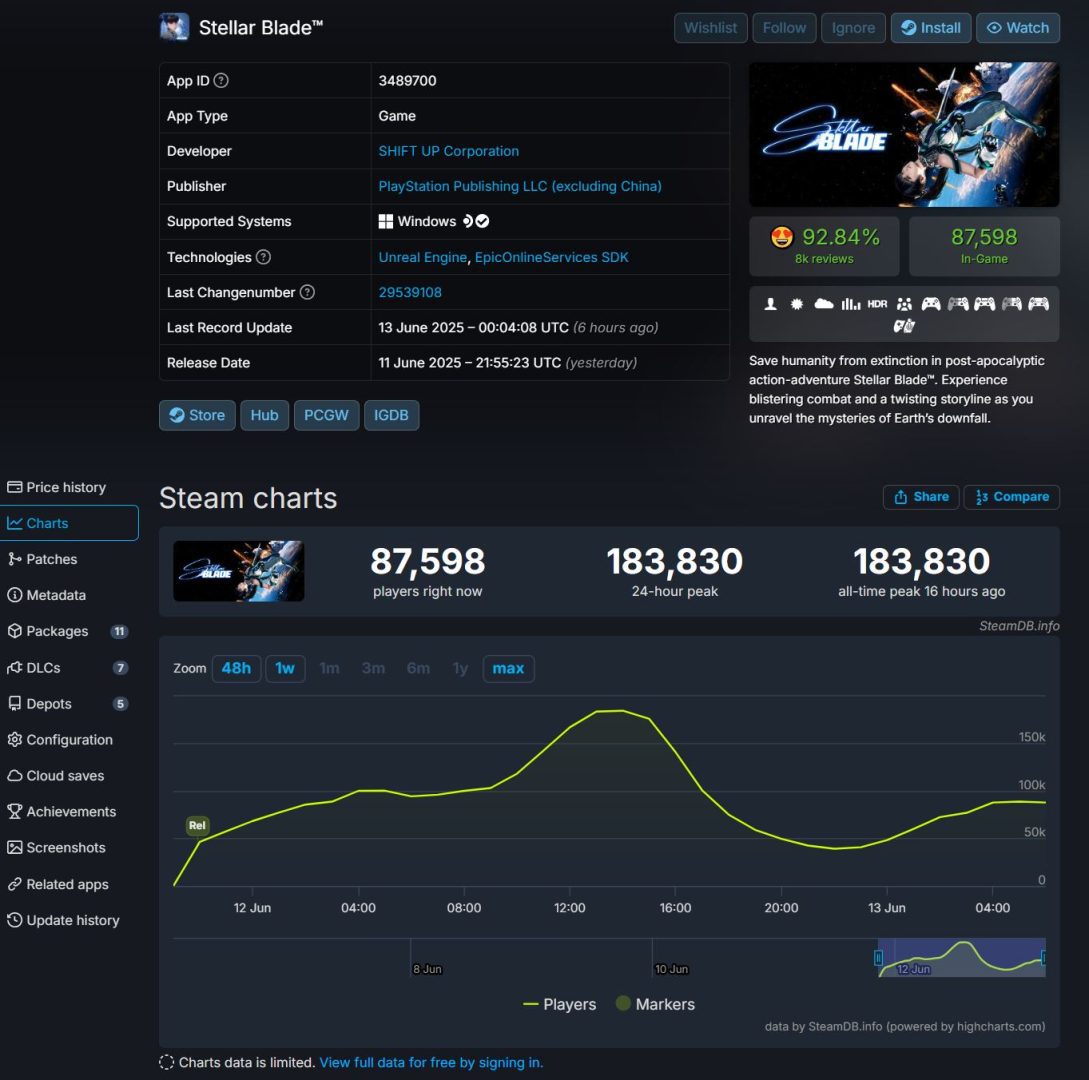The image size is (1089, 1080).
Task: Set chart zoom to max
Action: pyautogui.click(x=508, y=669)
